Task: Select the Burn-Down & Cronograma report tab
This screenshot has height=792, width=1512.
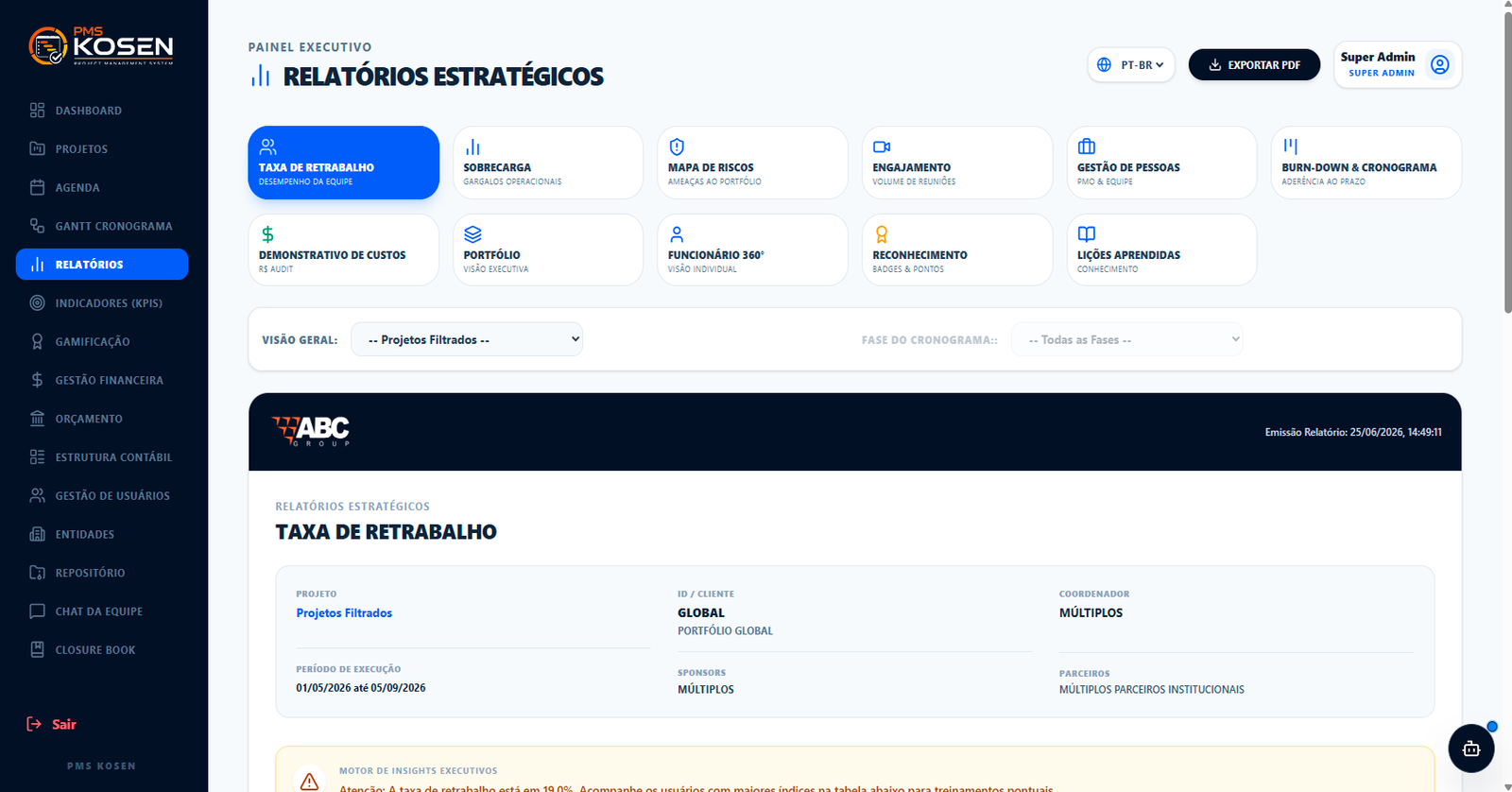Action: [x=1366, y=163]
